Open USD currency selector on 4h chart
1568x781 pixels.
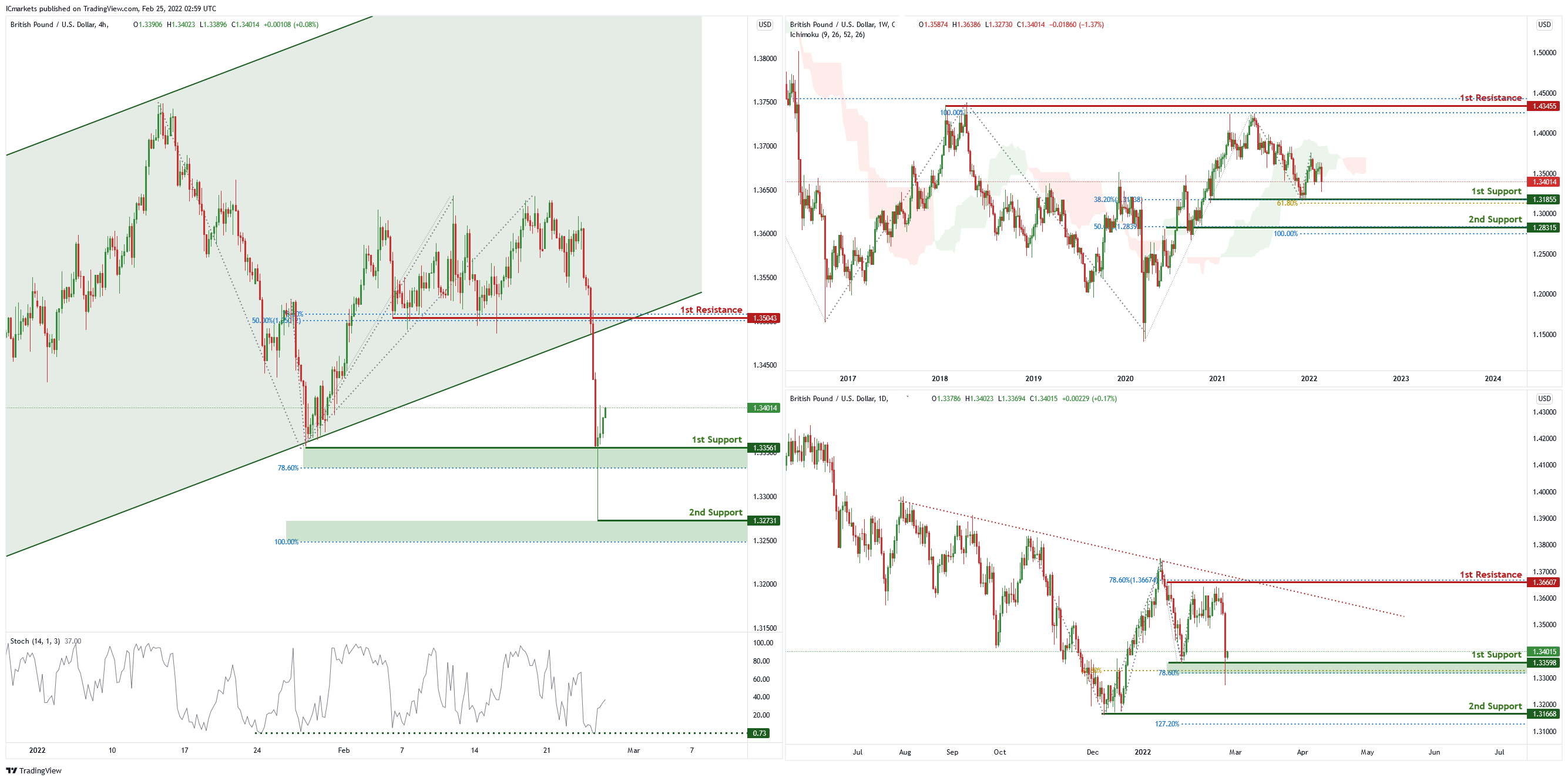tap(764, 24)
